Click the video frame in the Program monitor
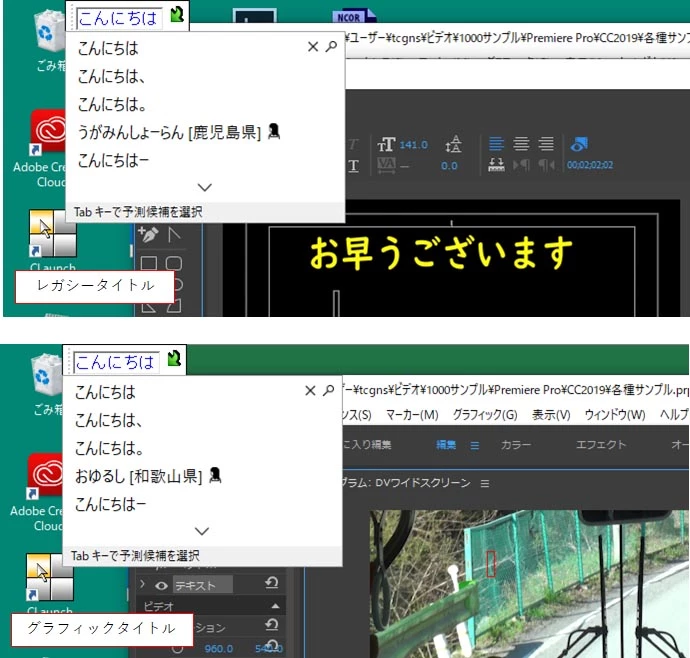Viewport: 690px width, 658px height. 530,584
